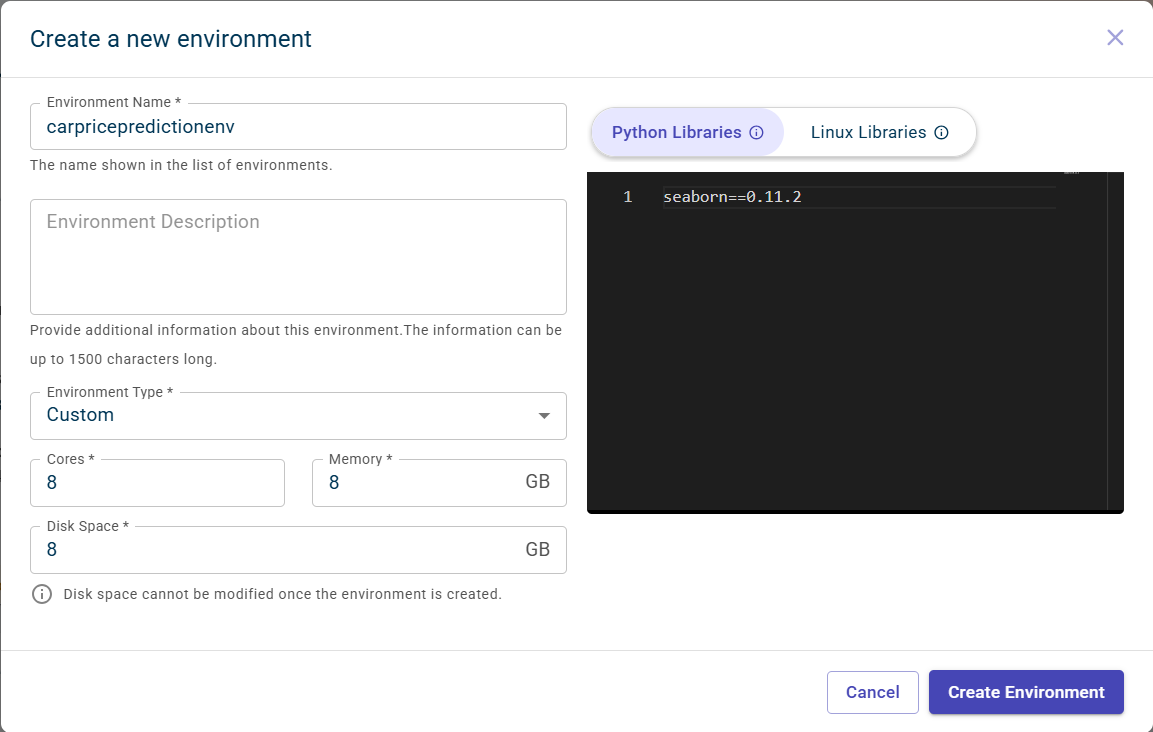Click the seaborn==0.11.2 line in the editor
The width and height of the screenshot is (1153, 732).
732,197
